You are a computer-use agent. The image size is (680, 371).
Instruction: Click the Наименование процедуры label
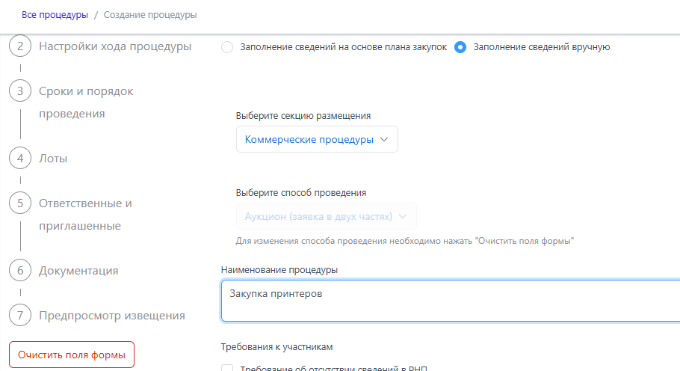[279, 269]
